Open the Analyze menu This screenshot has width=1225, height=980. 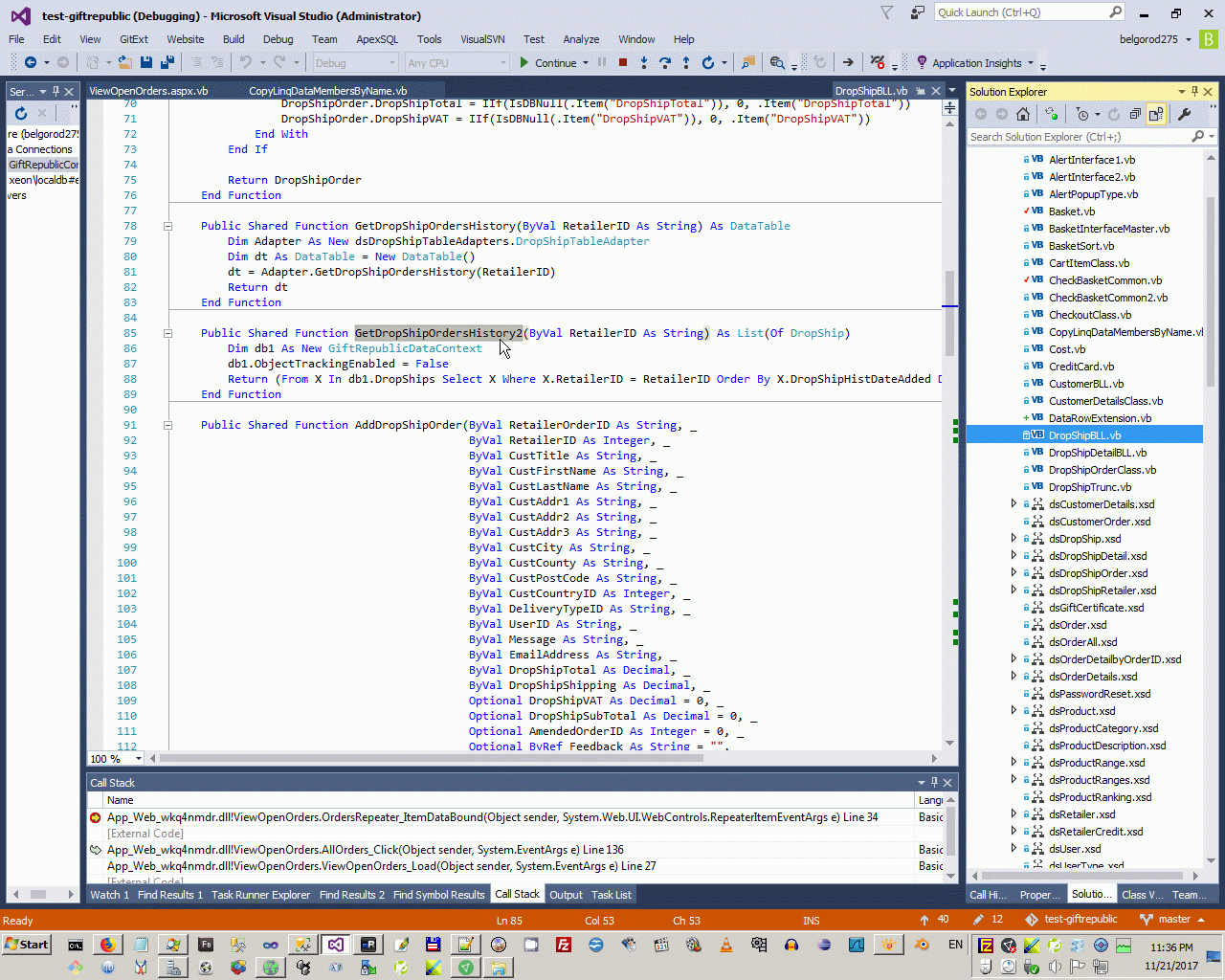pyautogui.click(x=581, y=39)
